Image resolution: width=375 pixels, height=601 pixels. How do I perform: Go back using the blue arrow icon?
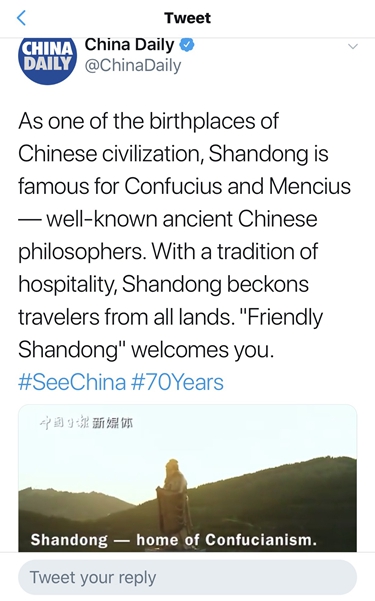(x=22, y=18)
